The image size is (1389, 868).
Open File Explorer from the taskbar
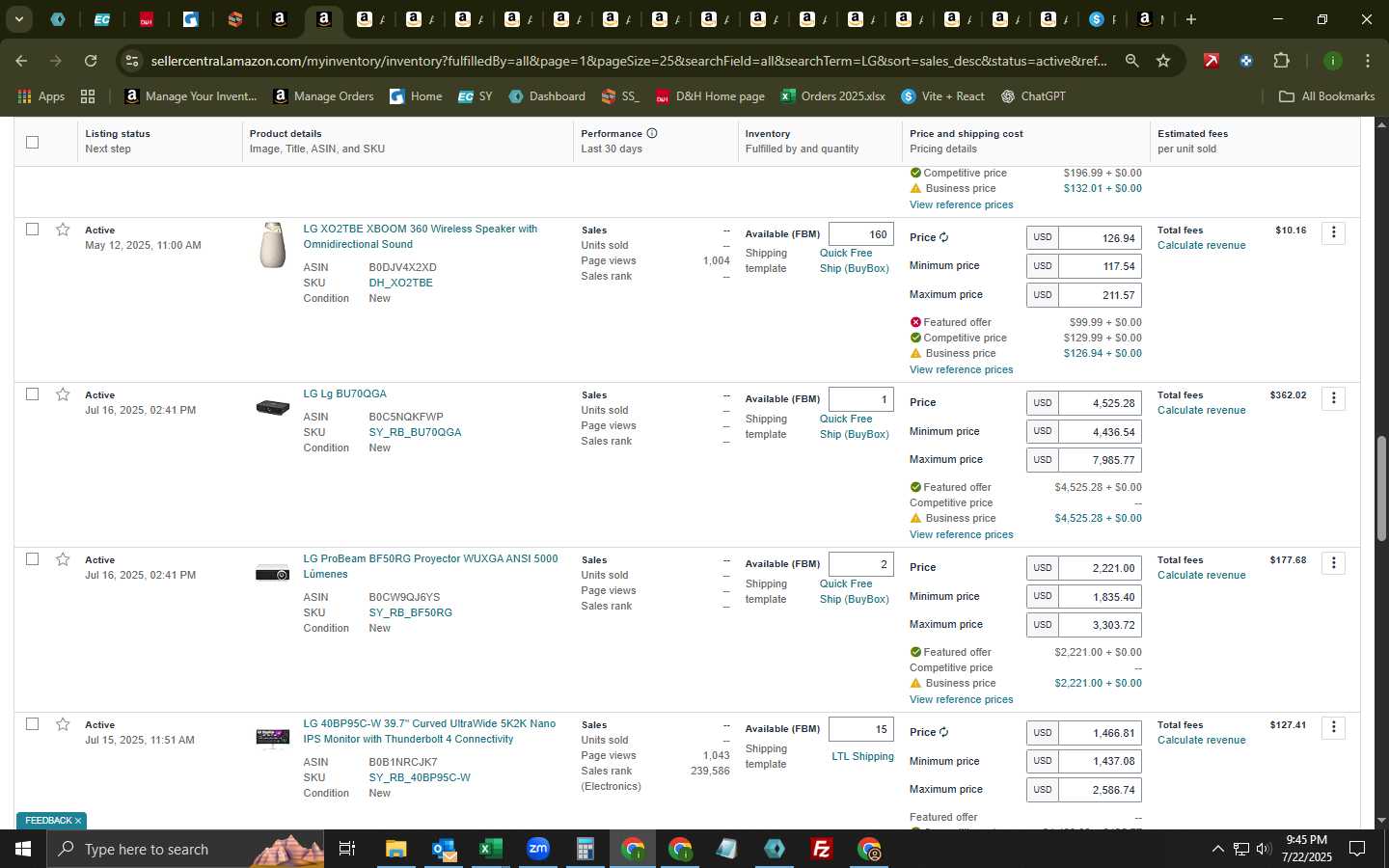(x=395, y=849)
